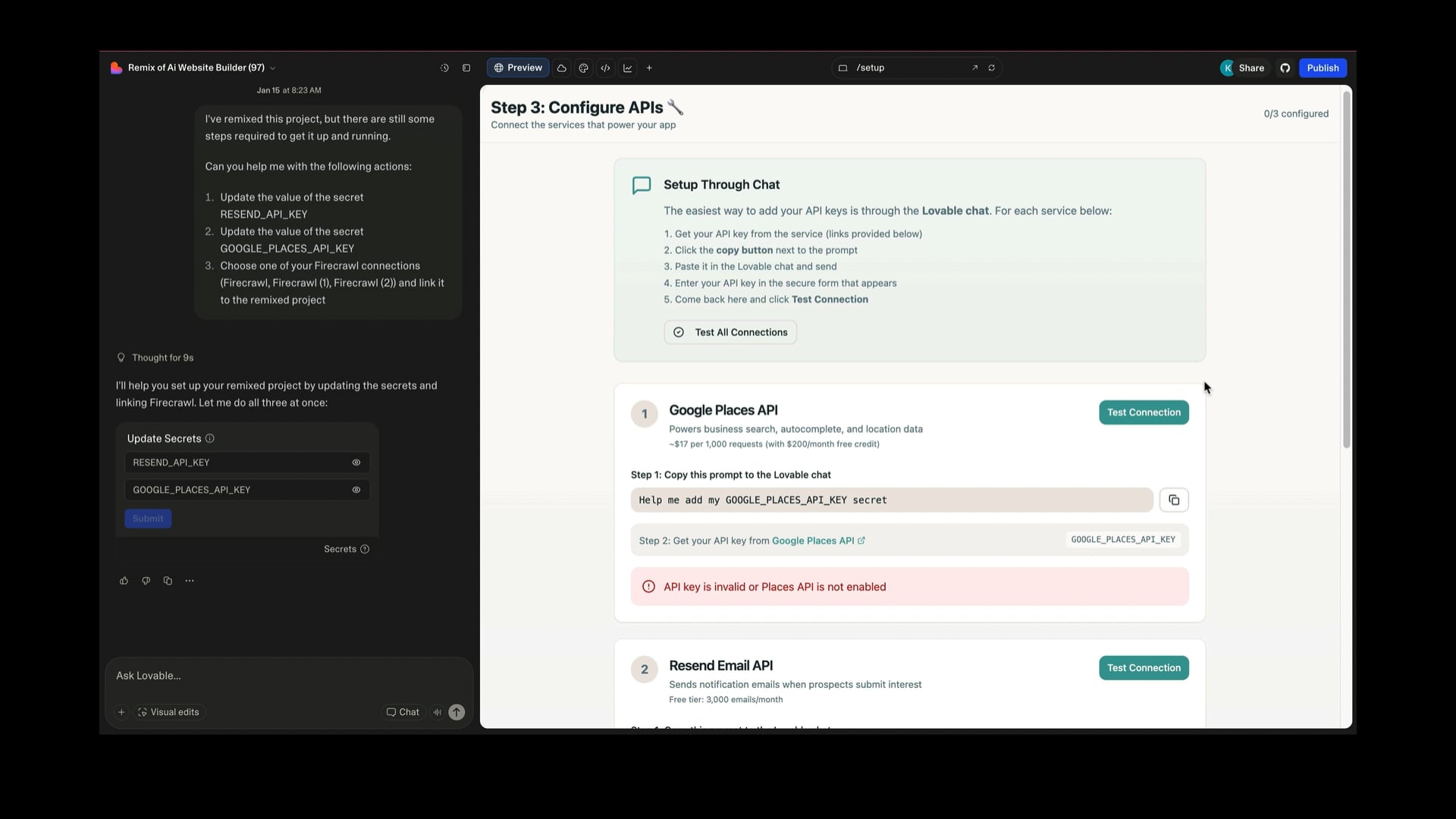Click the GOOGLE_PLACES_API_KEY code badge
The image size is (1456, 819).
click(x=1123, y=540)
